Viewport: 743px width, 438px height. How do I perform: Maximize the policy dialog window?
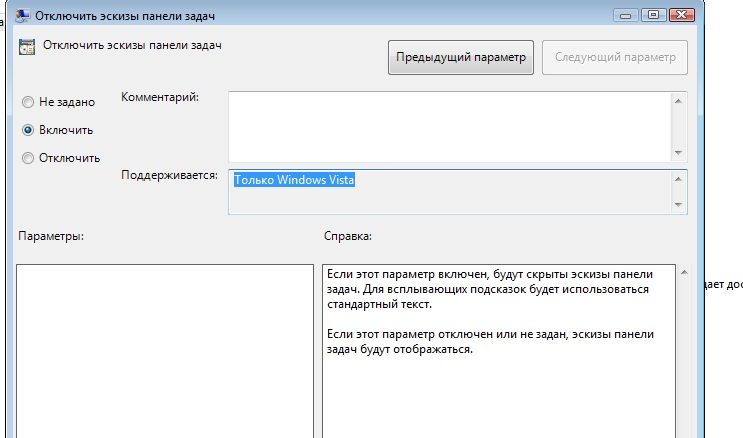coord(653,15)
